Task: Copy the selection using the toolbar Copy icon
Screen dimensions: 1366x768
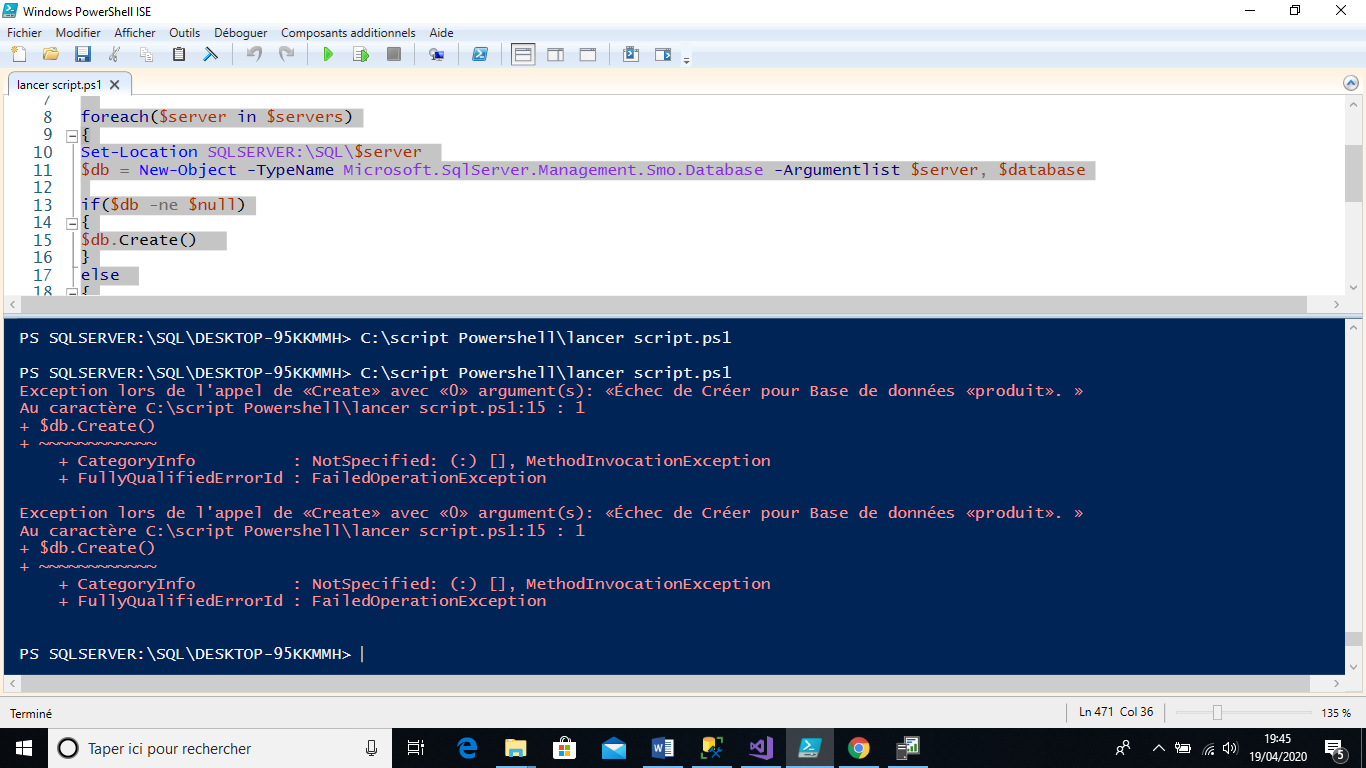Action: 147,54
